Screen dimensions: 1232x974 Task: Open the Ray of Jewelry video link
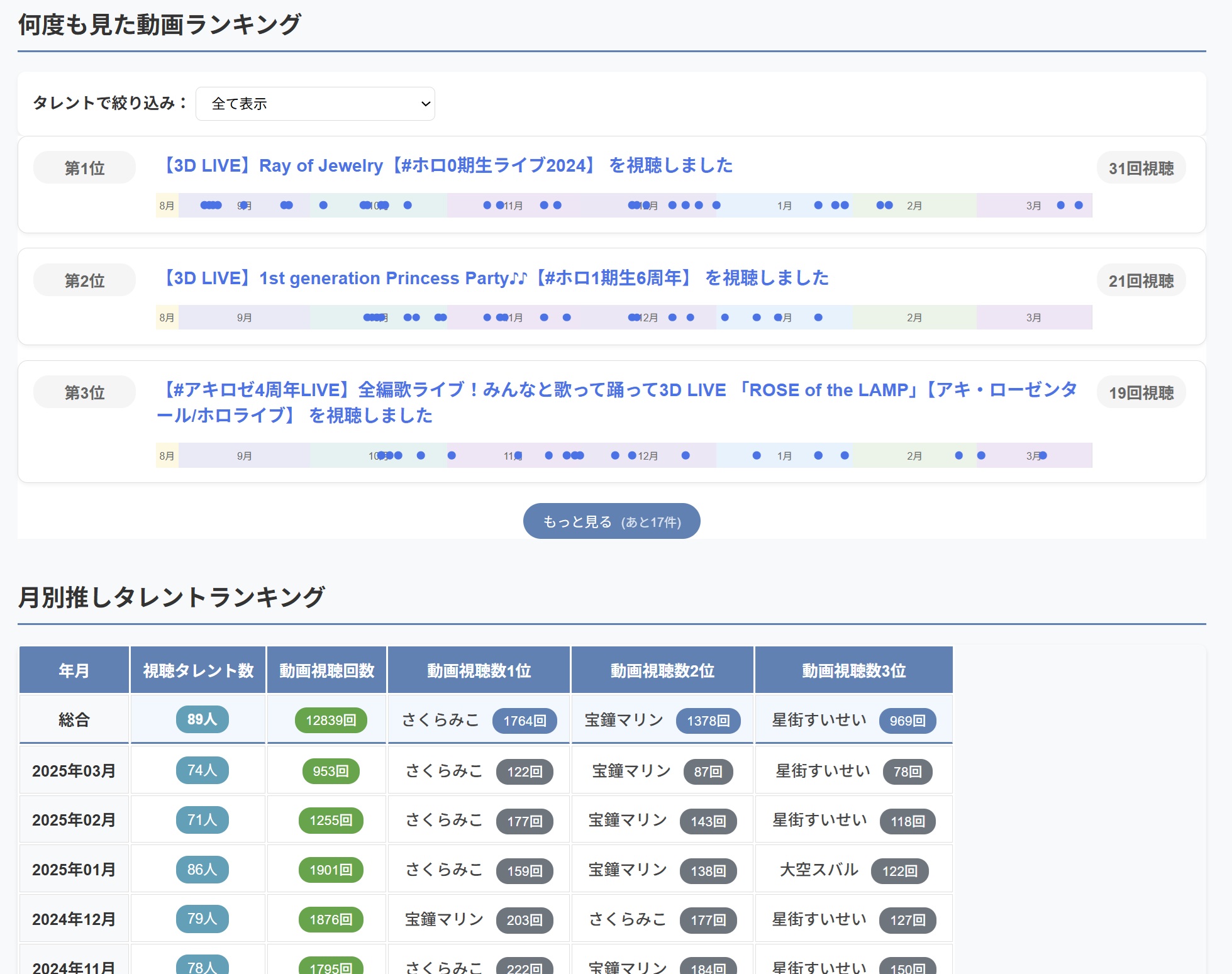pyautogui.click(x=445, y=166)
